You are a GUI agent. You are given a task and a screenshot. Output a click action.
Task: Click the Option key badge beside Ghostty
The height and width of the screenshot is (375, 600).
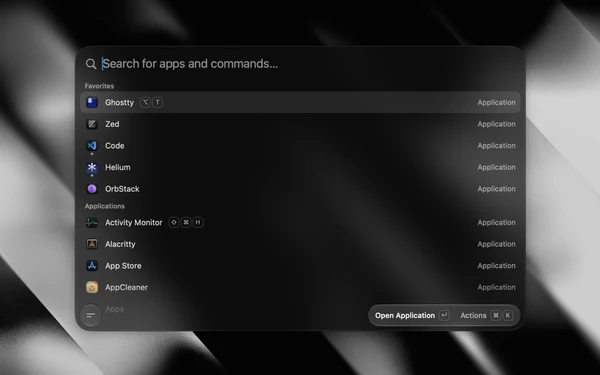coord(145,102)
